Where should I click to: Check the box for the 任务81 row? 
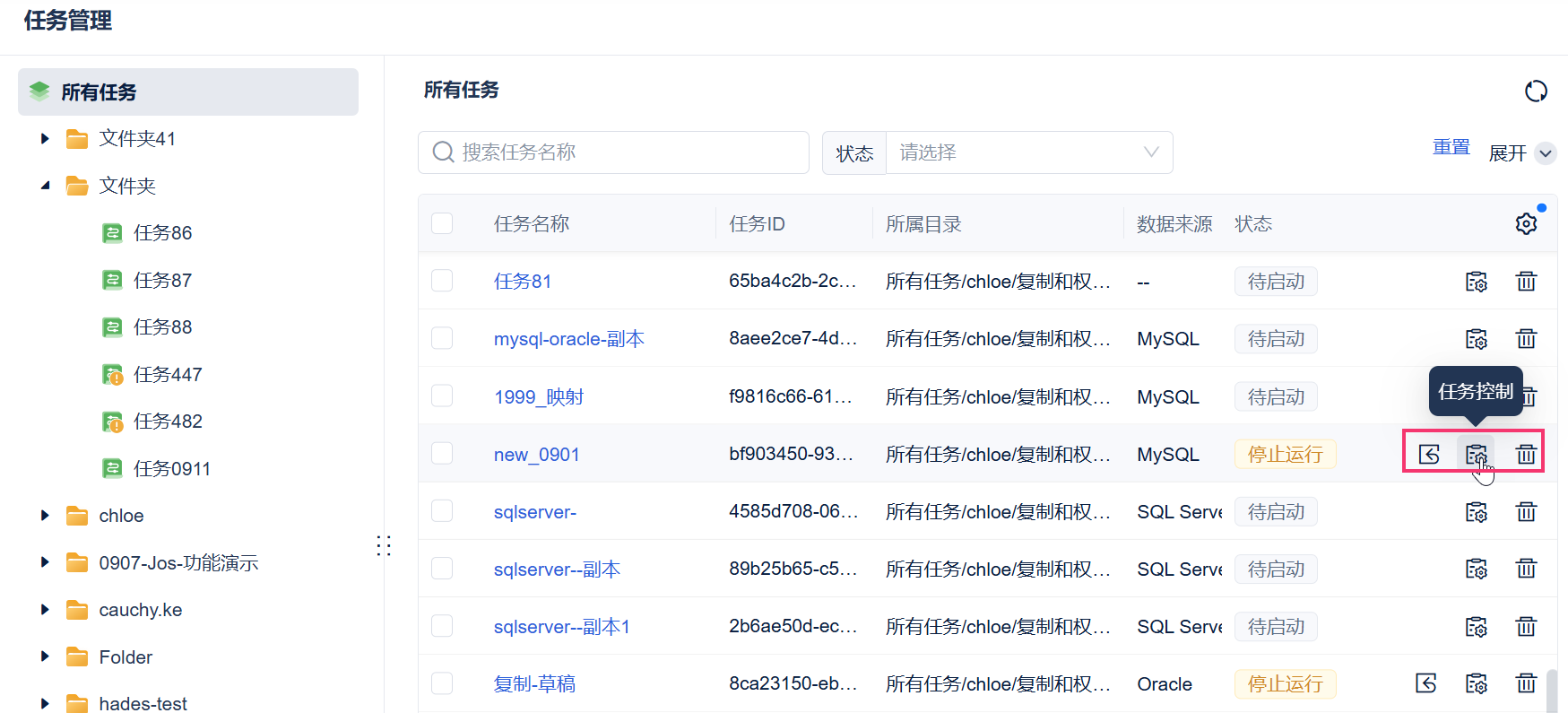click(x=442, y=281)
